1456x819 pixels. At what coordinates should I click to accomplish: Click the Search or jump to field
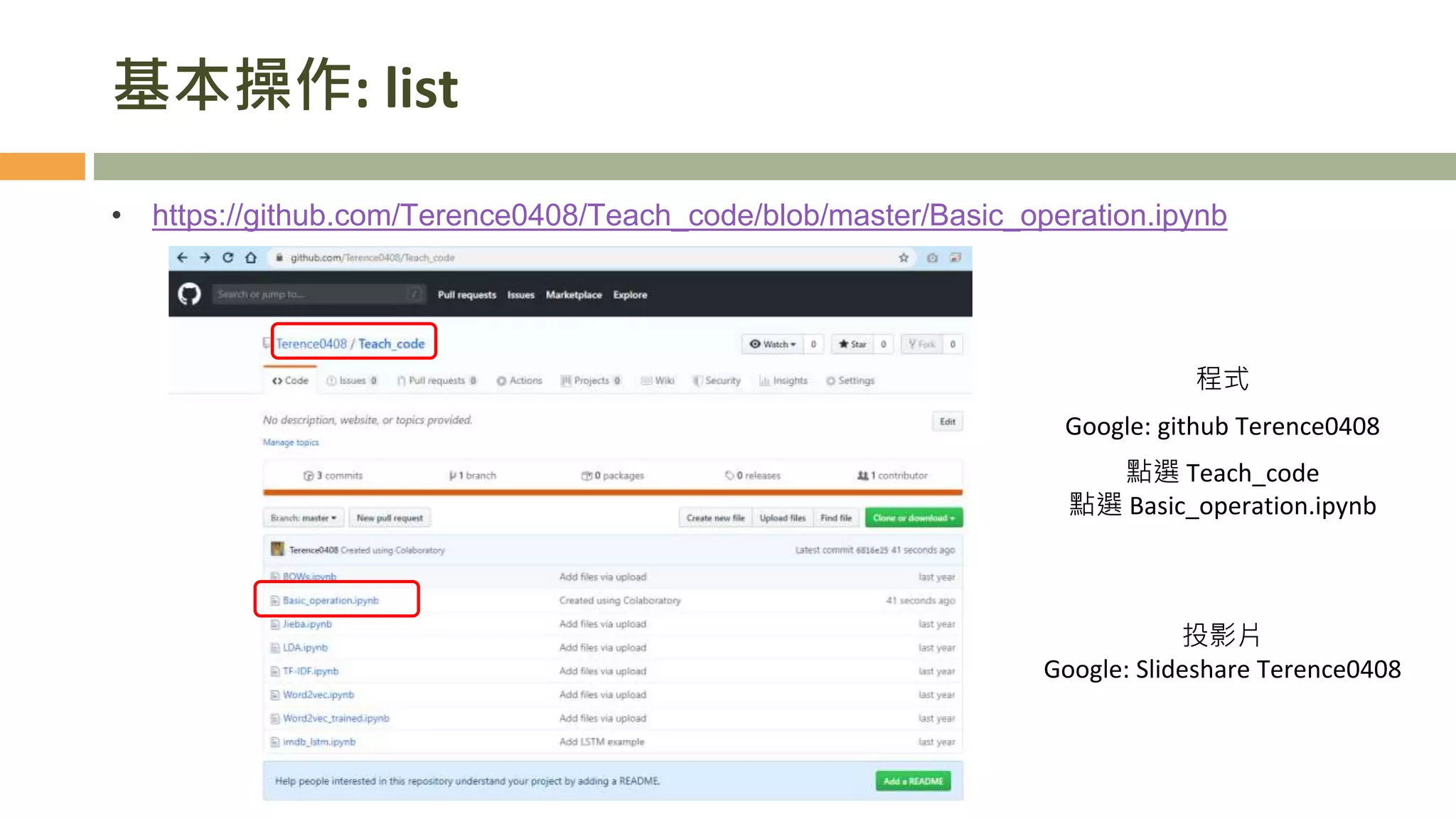318,294
